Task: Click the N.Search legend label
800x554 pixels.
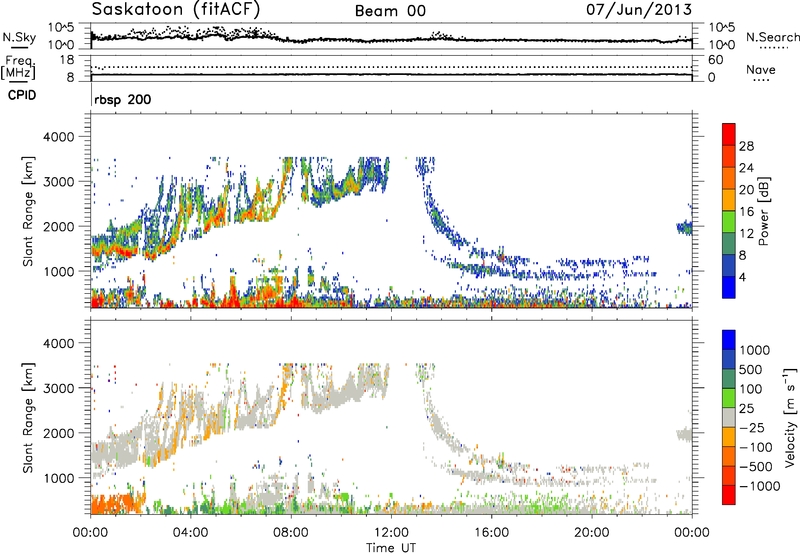Action: 772,37
